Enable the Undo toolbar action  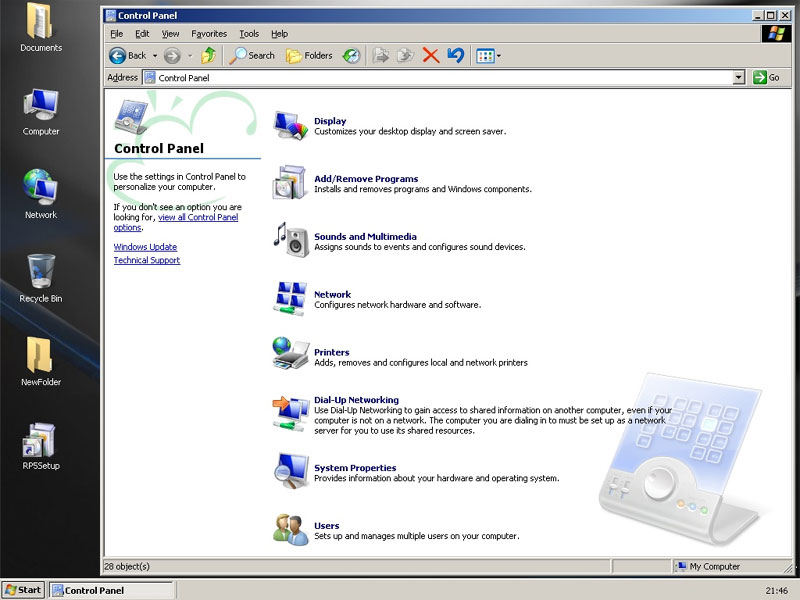point(457,56)
